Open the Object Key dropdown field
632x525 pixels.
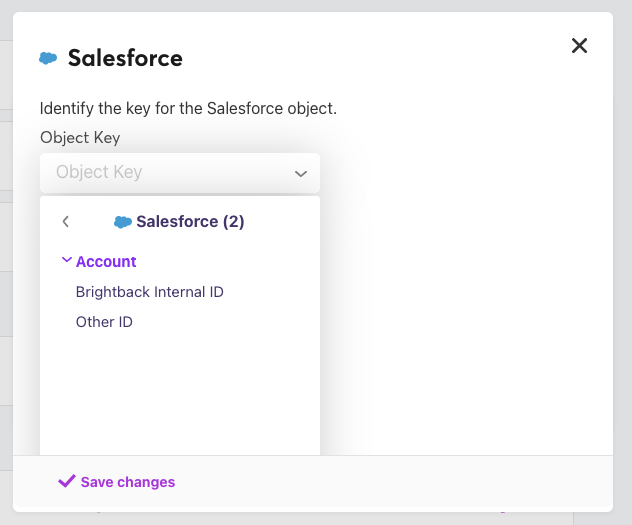coord(180,172)
